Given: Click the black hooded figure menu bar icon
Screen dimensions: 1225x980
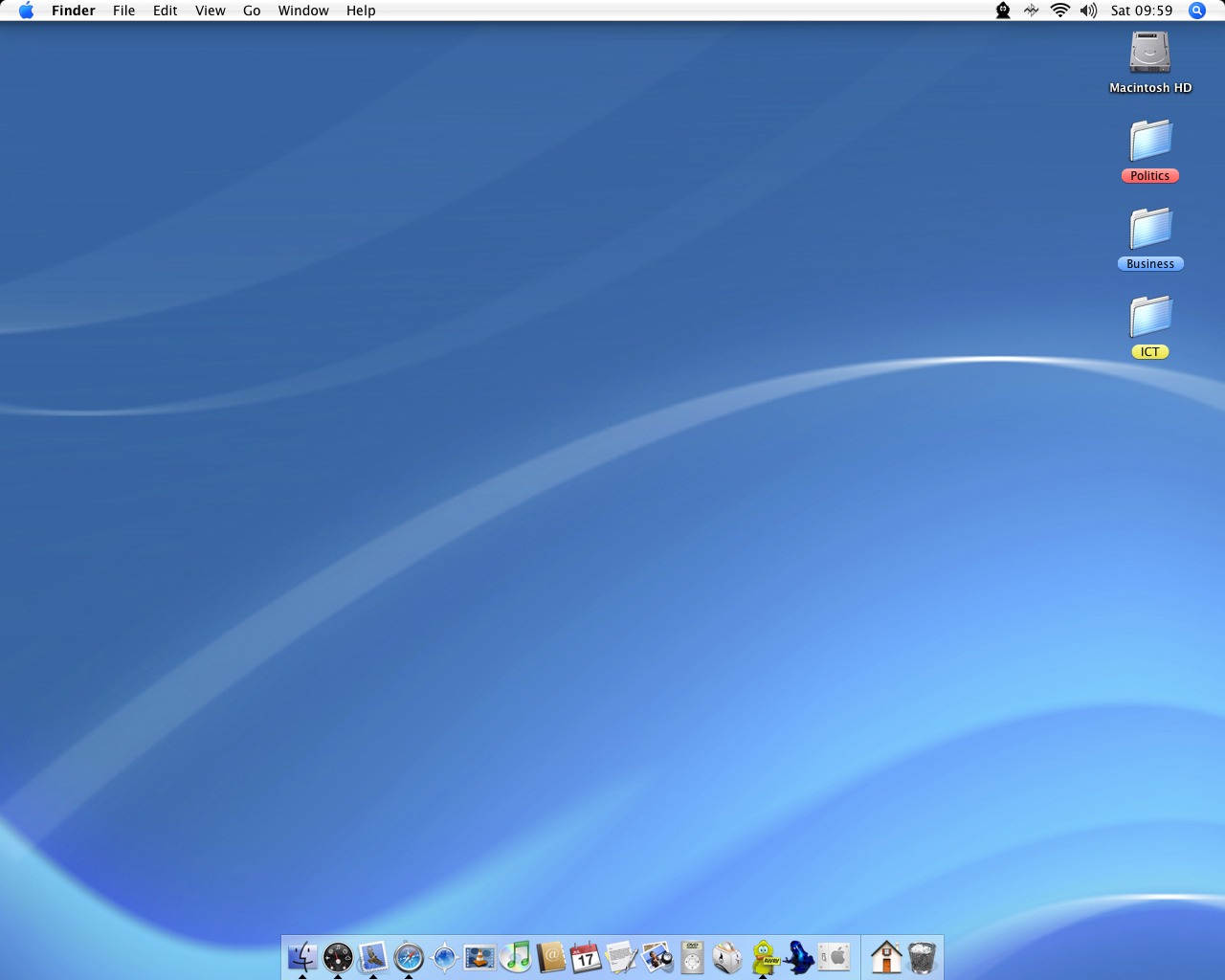Looking at the screenshot, I should coord(1003,11).
